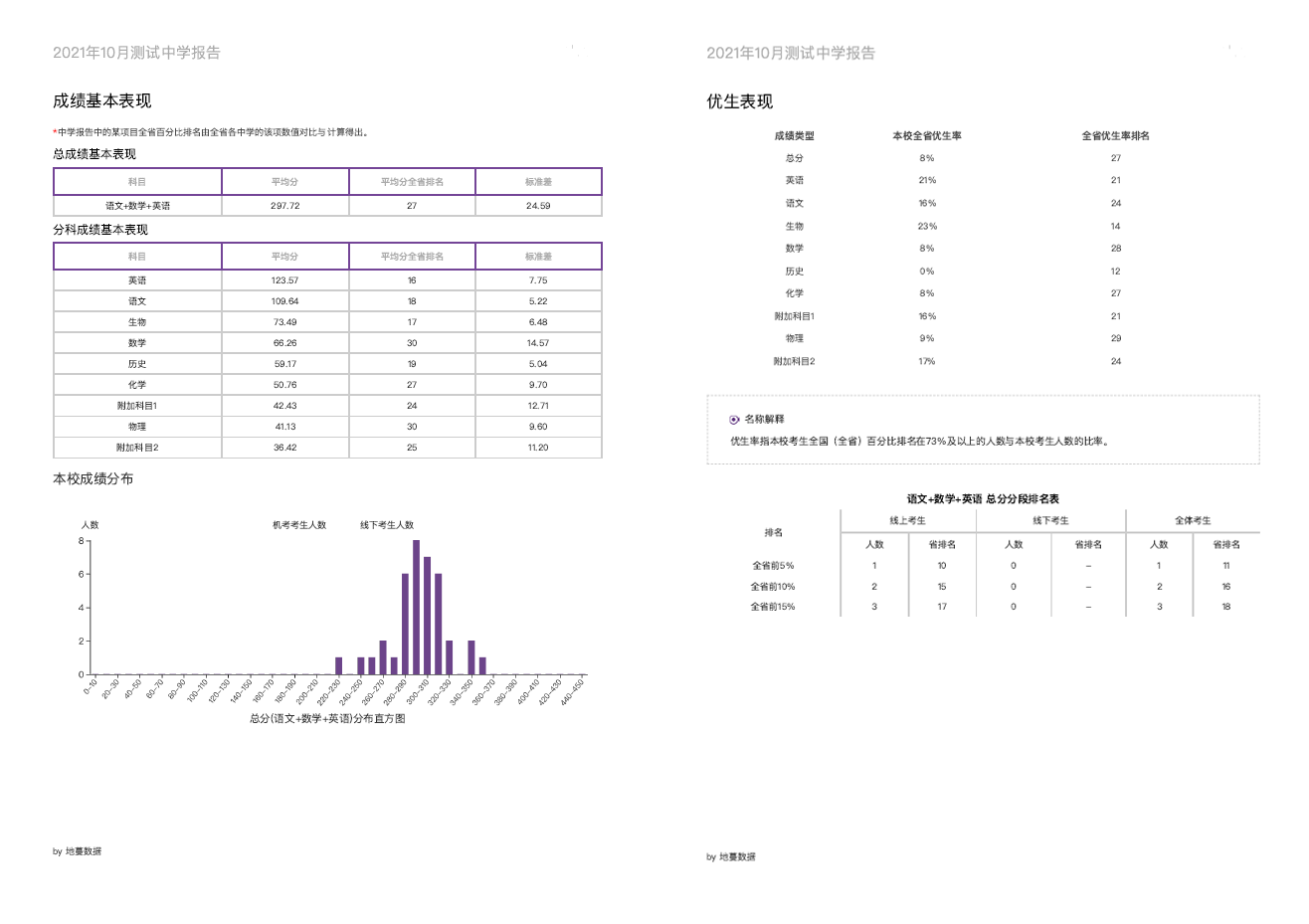
Task: Select the 线下考生 column group header
Action: click(x=1050, y=521)
